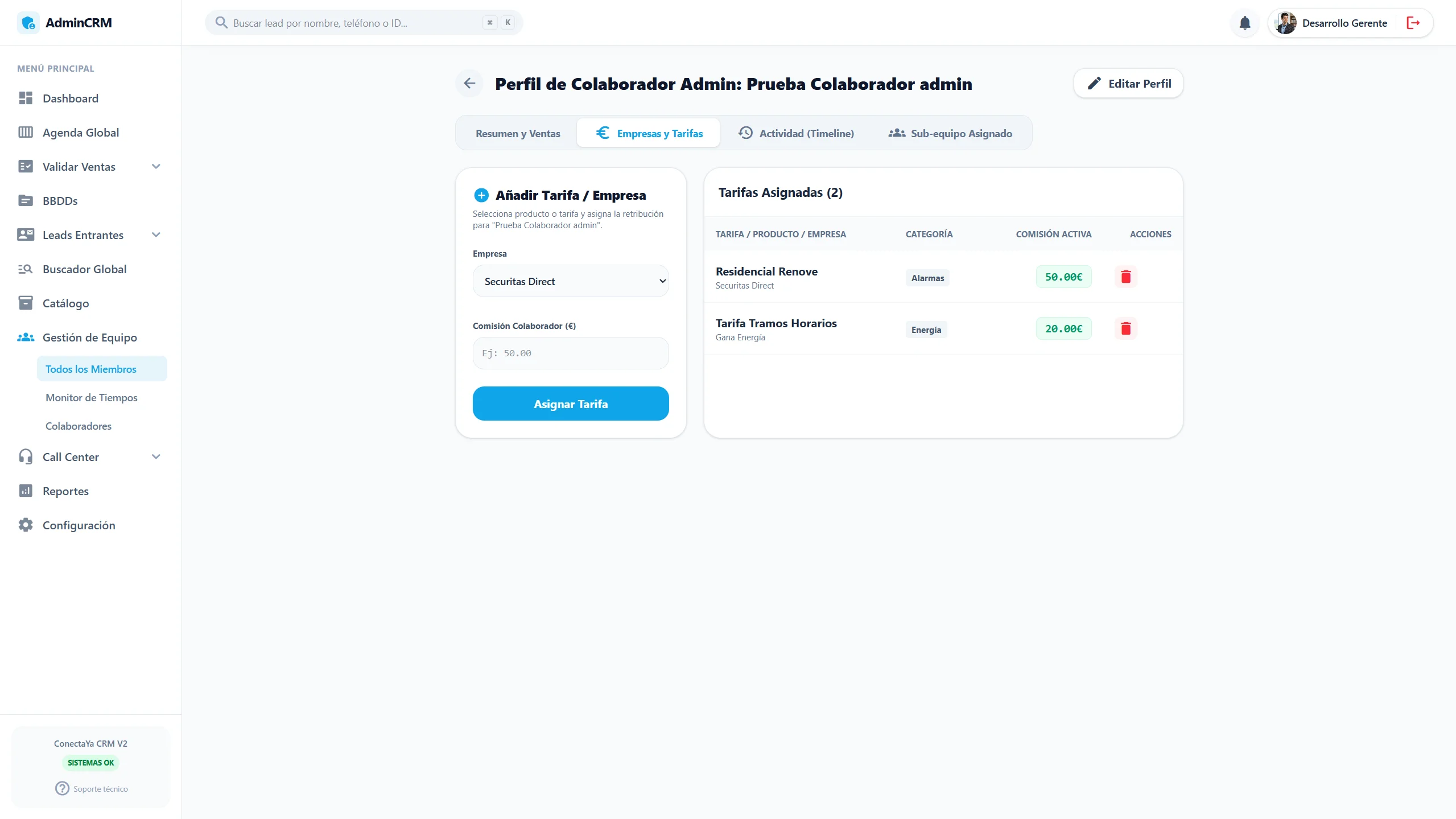Delete the Residencial Renove tariff

[x=1125, y=277]
